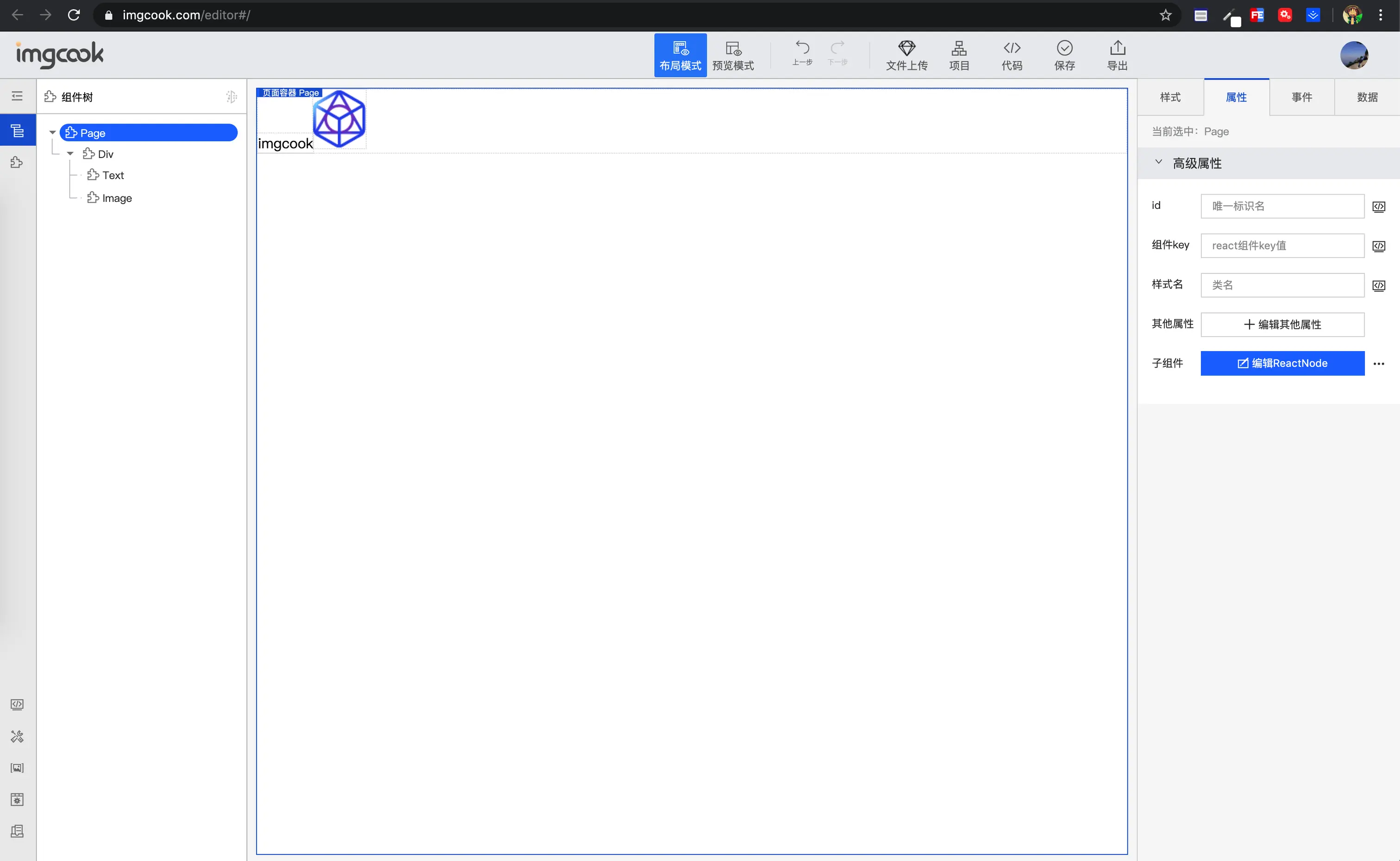
Task: Click the 编辑其他属性 button
Action: (1281, 324)
